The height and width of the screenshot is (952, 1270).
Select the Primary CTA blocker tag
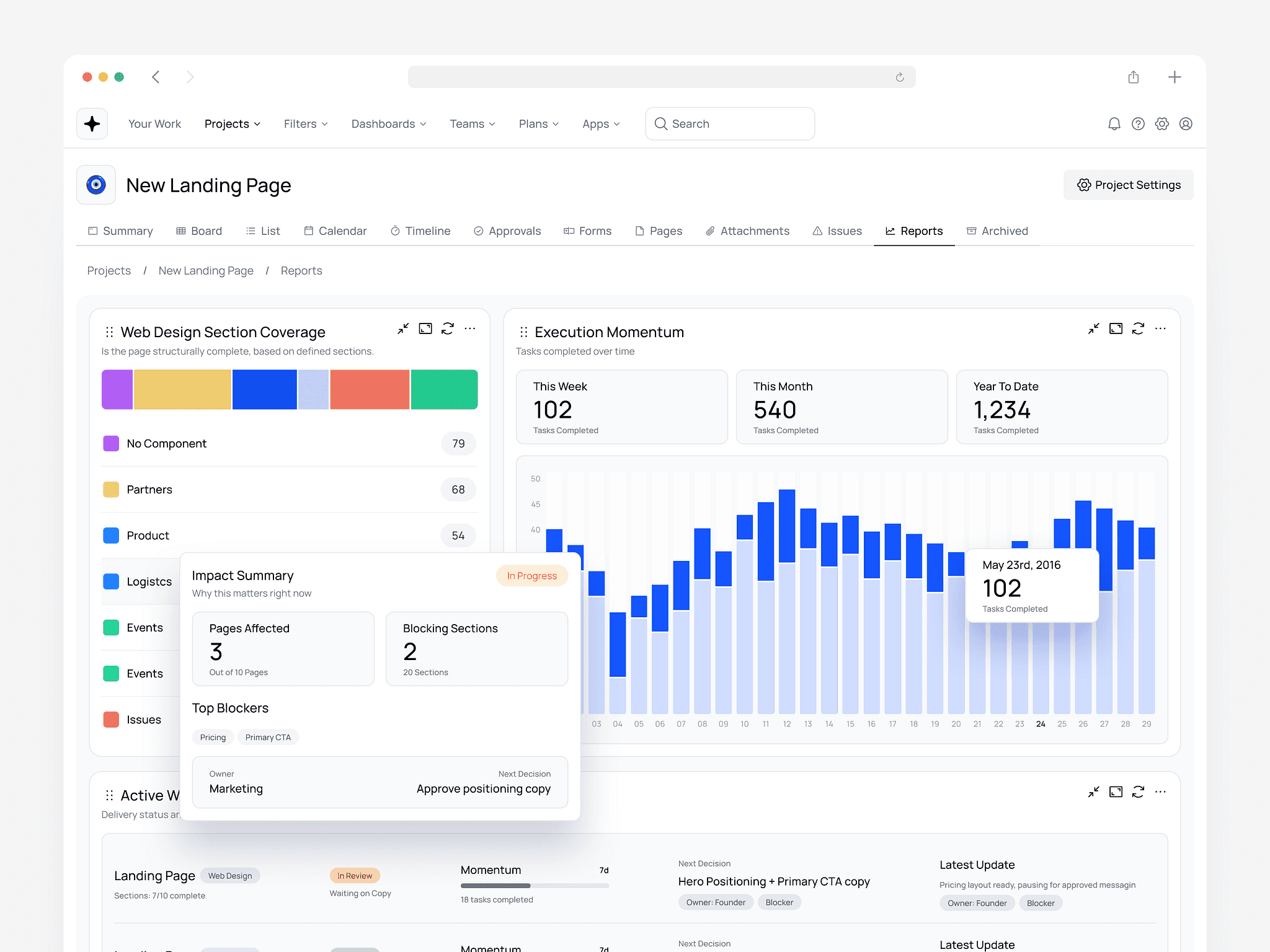pos(268,738)
